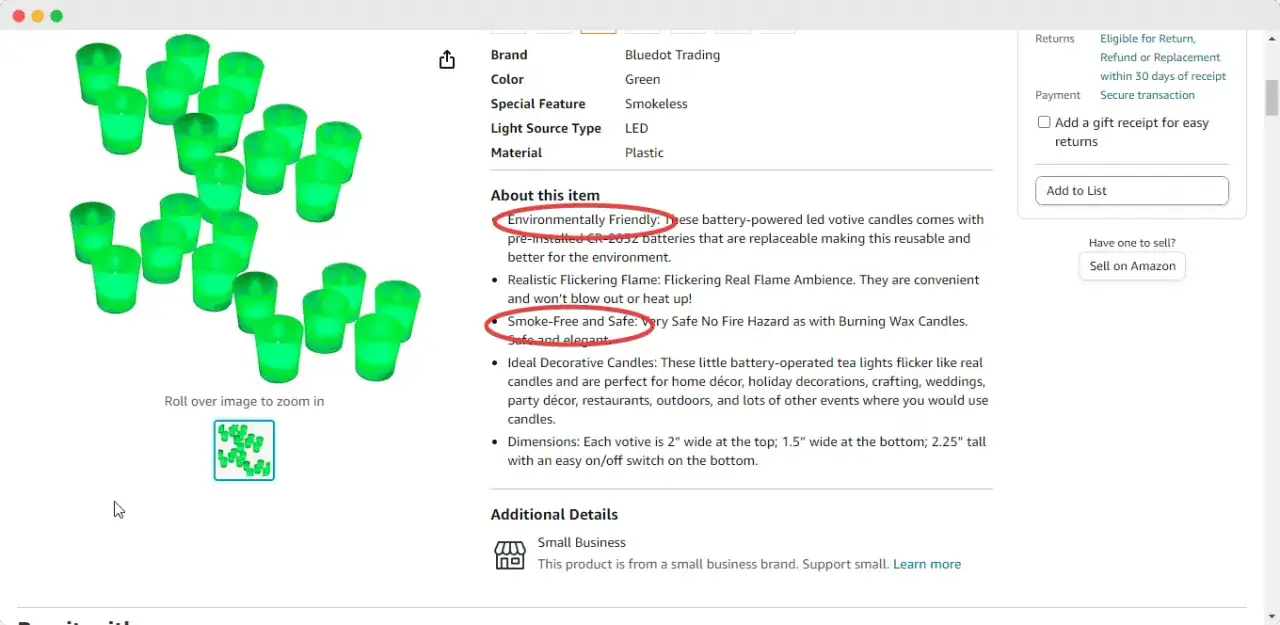Click the red close window button
Image resolution: width=1280 pixels, height=625 pixels.
(x=18, y=16)
